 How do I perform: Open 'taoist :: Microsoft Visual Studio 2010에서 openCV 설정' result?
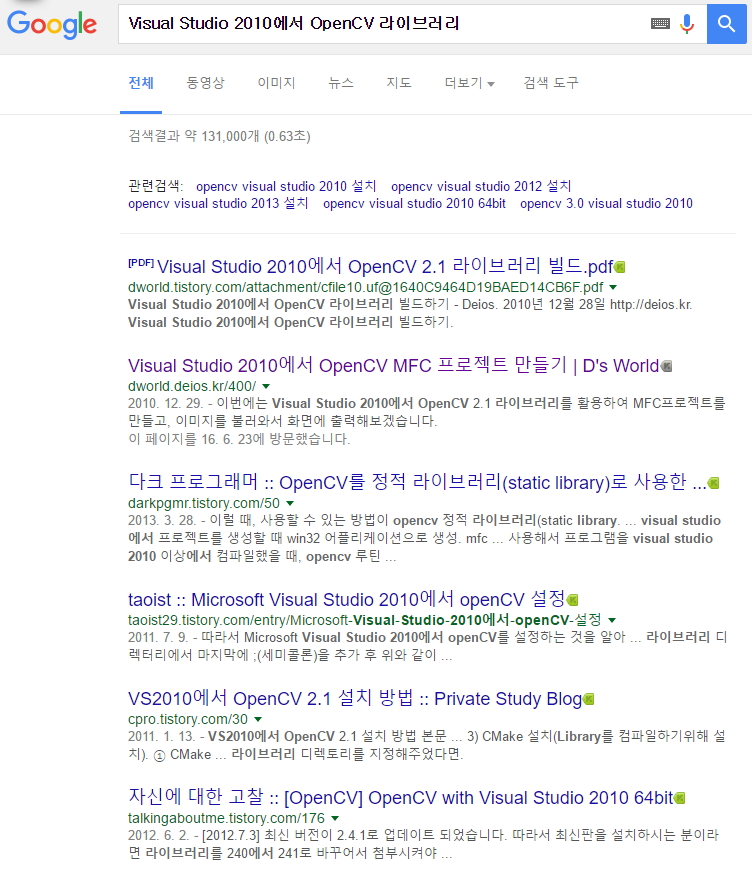(x=347, y=599)
